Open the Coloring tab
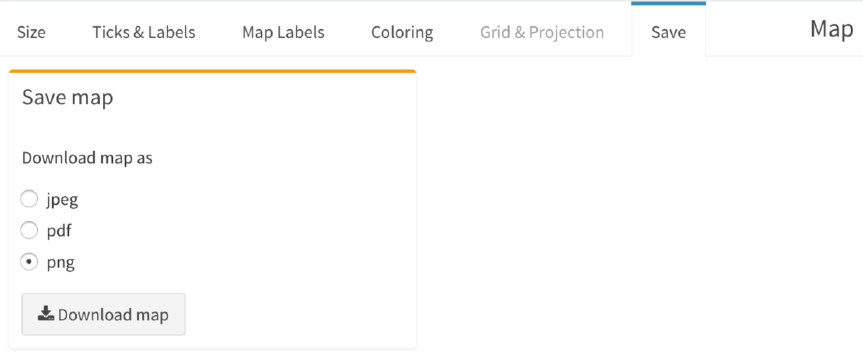The width and height of the screenshot is (863, 364). pyautogui.click(x=402, y=32)
